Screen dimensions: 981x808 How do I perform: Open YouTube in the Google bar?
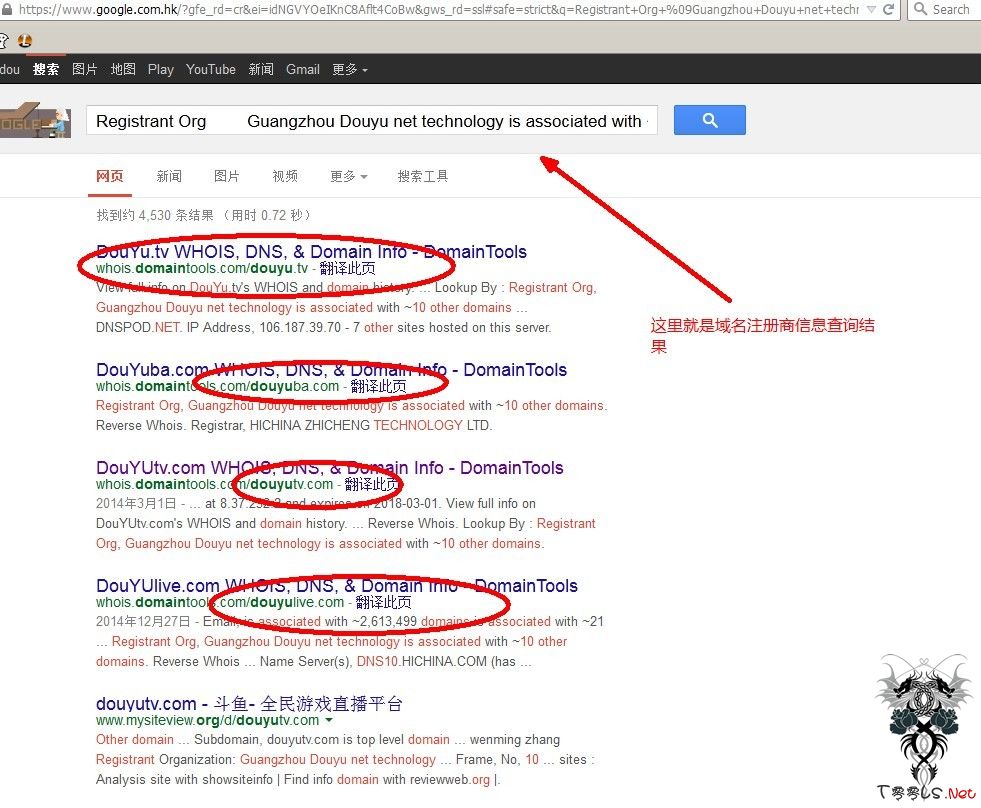[x=211, y=69]
